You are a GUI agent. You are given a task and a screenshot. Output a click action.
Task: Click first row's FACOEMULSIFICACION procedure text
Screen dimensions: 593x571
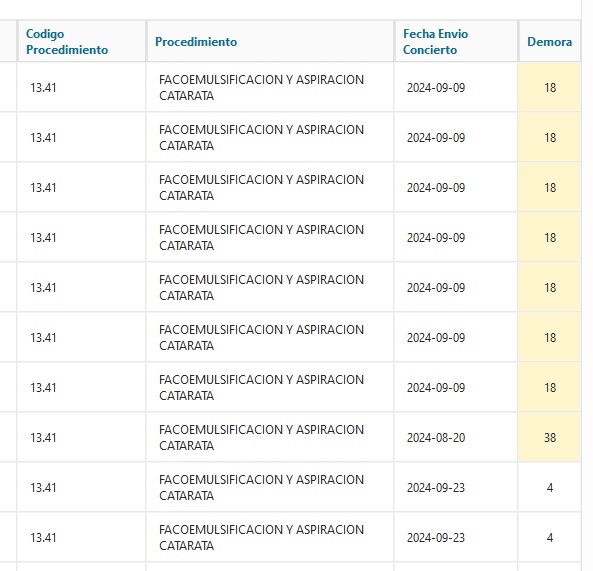(x=261, y=87)
